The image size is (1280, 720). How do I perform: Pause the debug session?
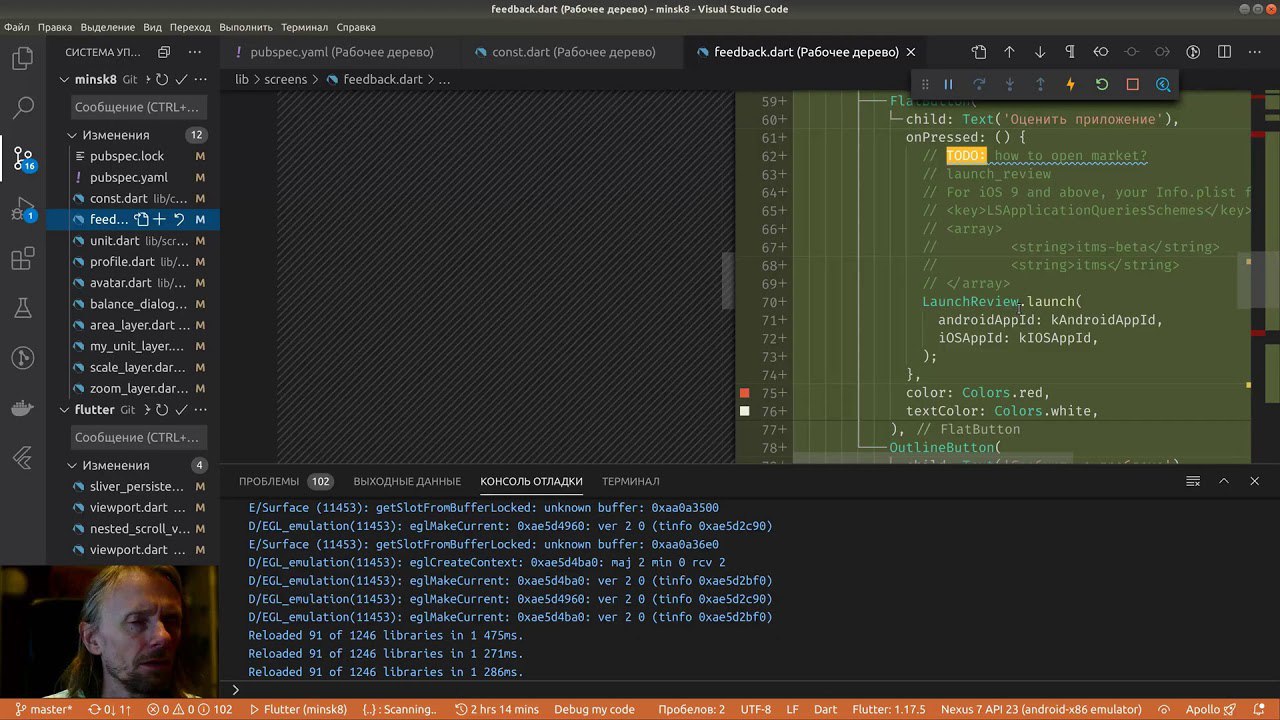948,85
